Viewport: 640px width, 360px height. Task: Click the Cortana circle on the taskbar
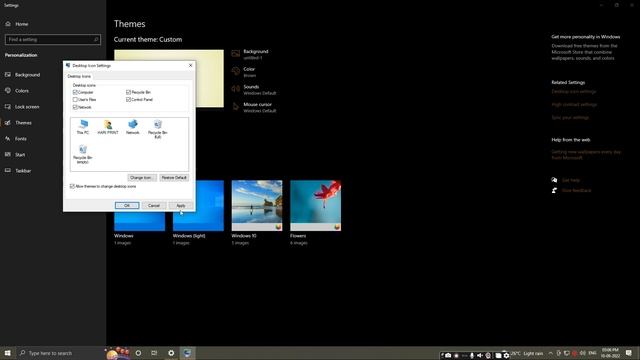click(x=138, y=353)
